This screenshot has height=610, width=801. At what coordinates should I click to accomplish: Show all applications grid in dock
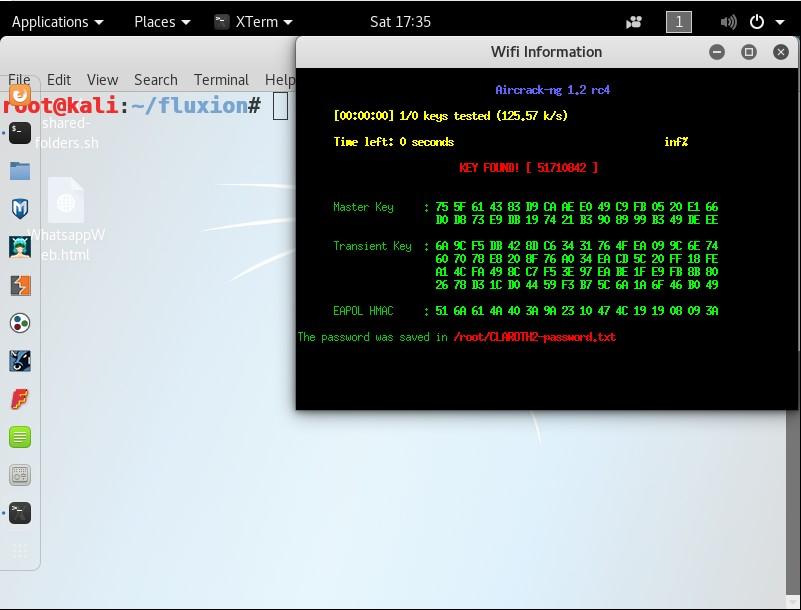click(20, 551)
